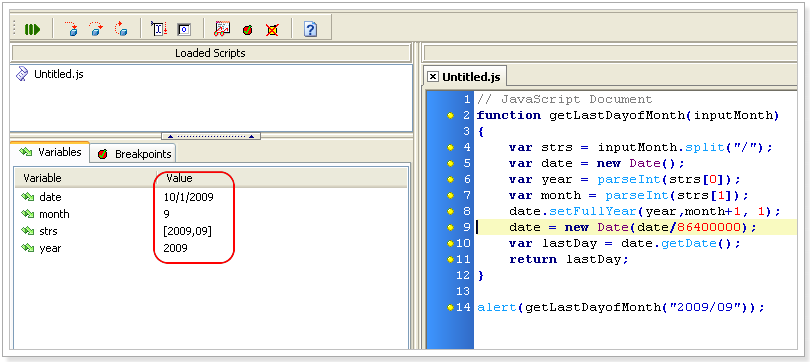Toggle breakpoint marker on line 14
Image resolution: width=812 pixels, height=364 pixels.
coord(451,308)
